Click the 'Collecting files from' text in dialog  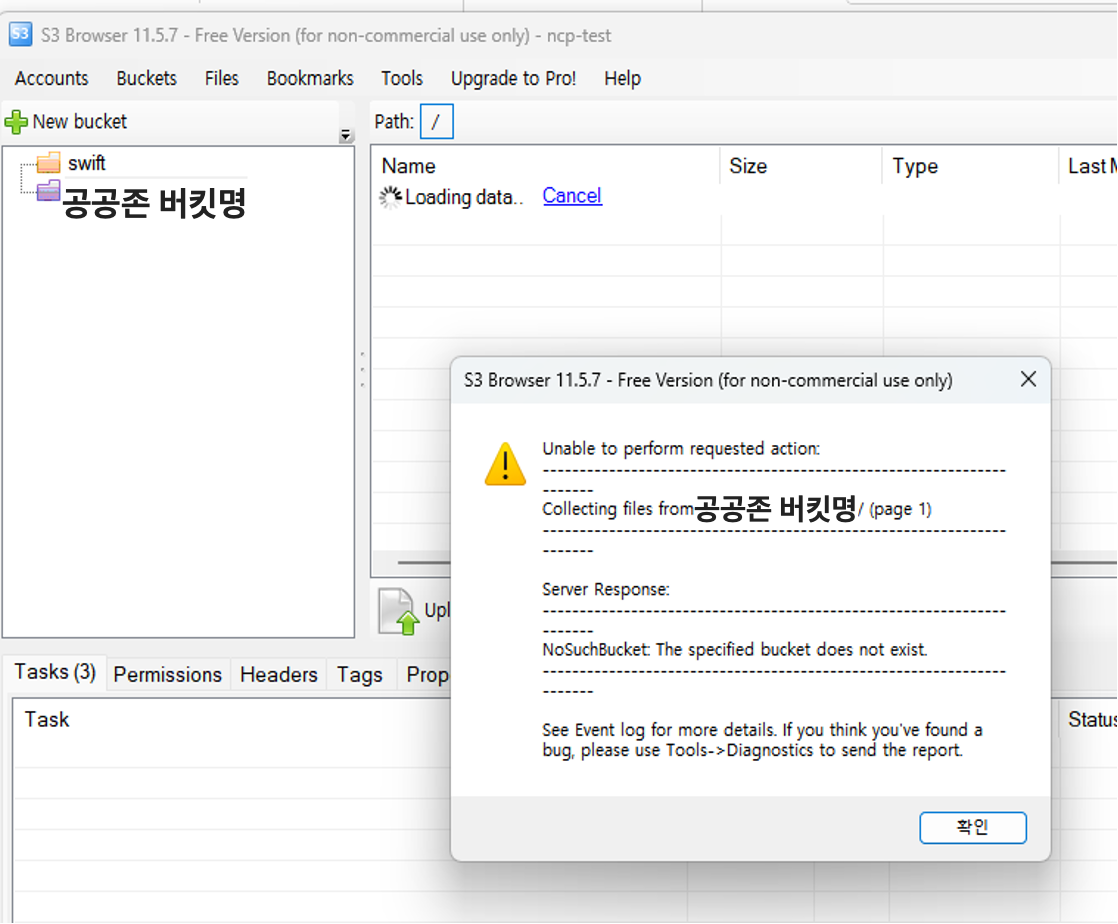pyautogui.click(x=617, y=509)
